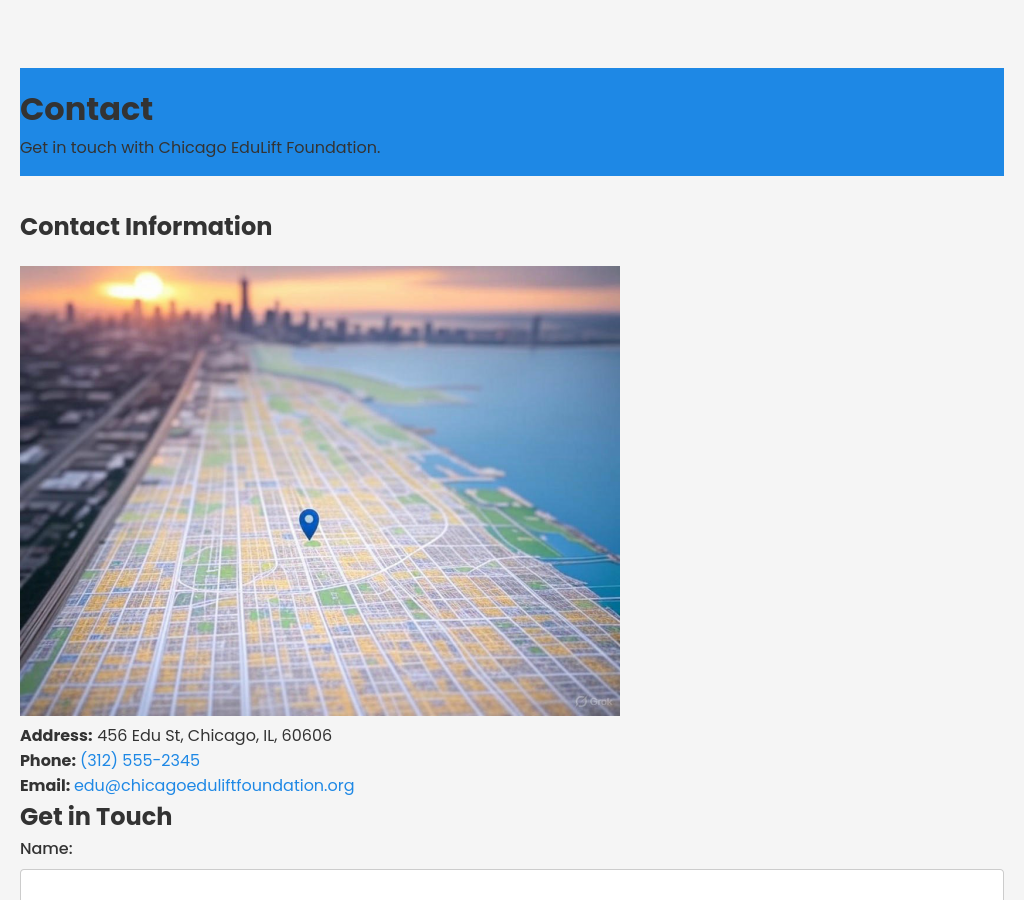Call the (312) 555-2345 phone link
This screenshot has height=900, width=1024.
[140, 761]
